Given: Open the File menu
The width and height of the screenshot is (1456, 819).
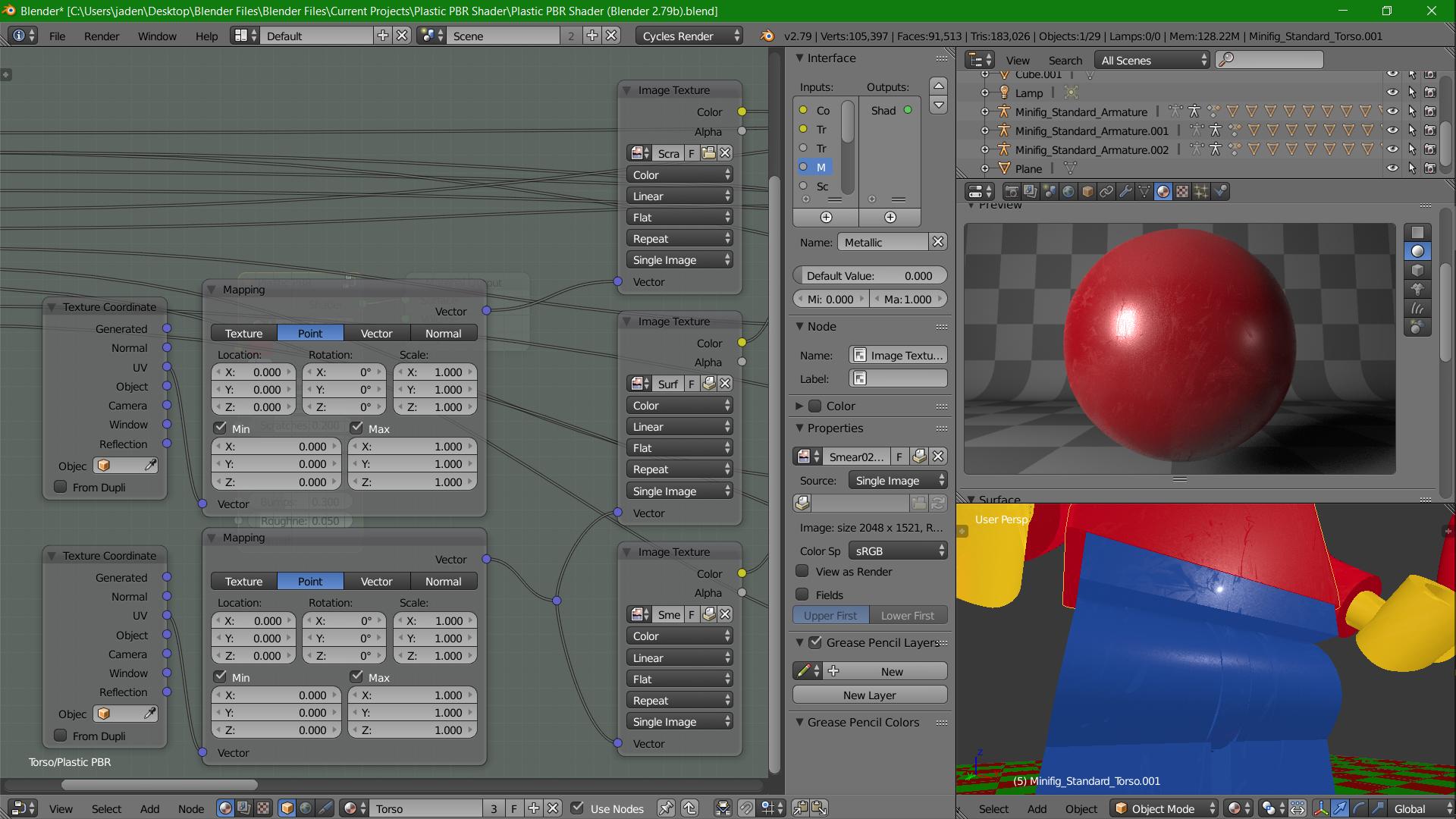Looking at the screenshot, I should 57,36.
